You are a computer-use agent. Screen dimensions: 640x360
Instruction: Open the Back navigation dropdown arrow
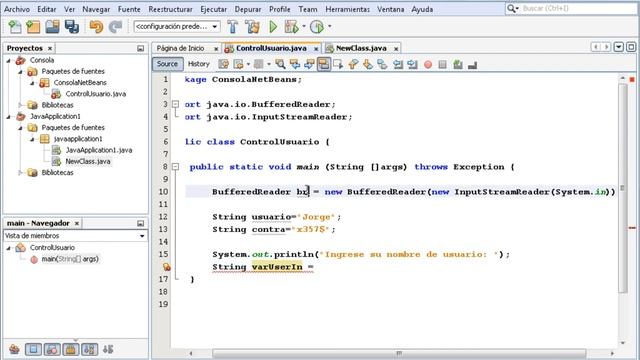pyautogui.click(x=248, y=64)
